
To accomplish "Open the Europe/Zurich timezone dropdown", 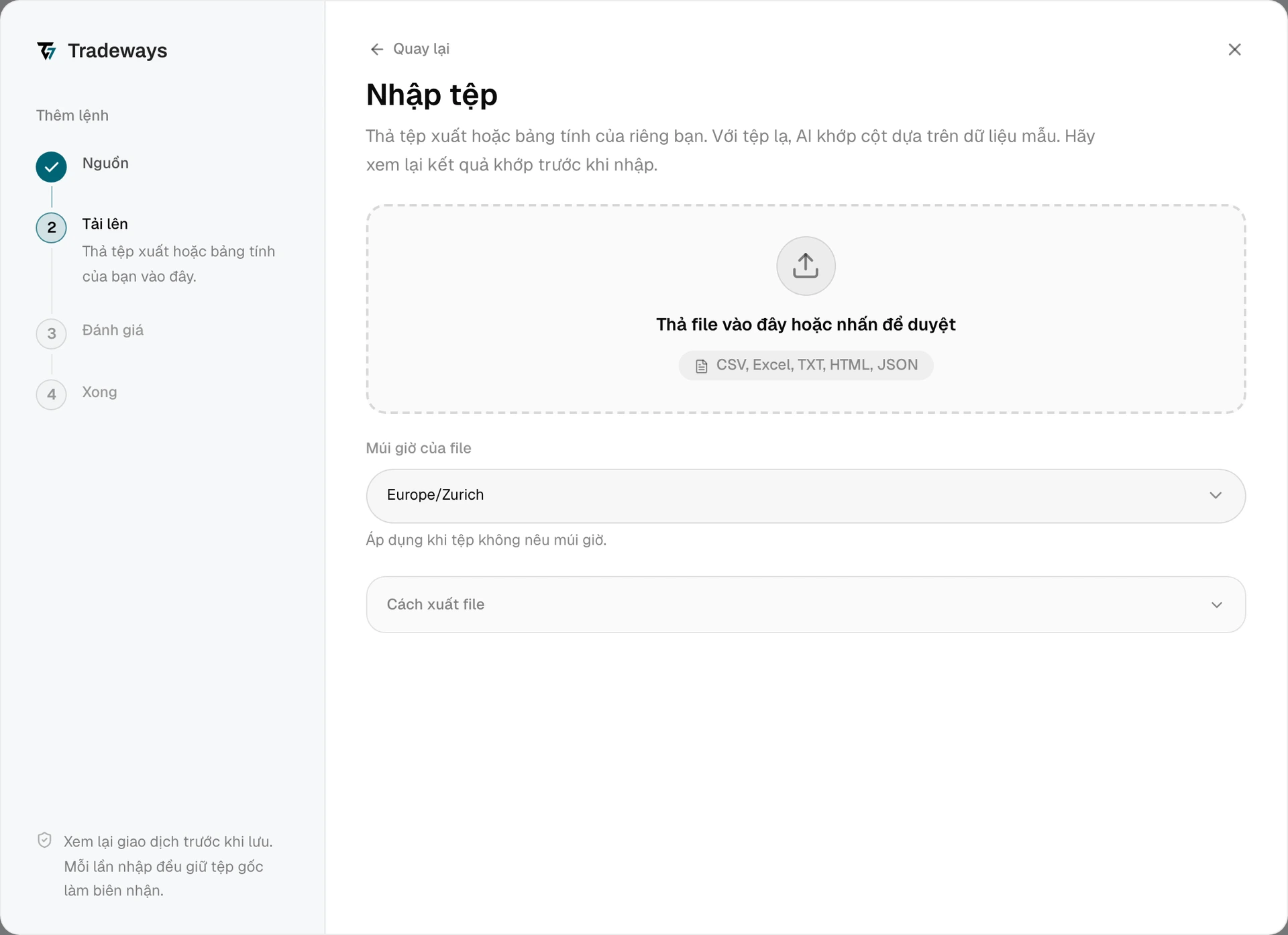I will point(806,496).
